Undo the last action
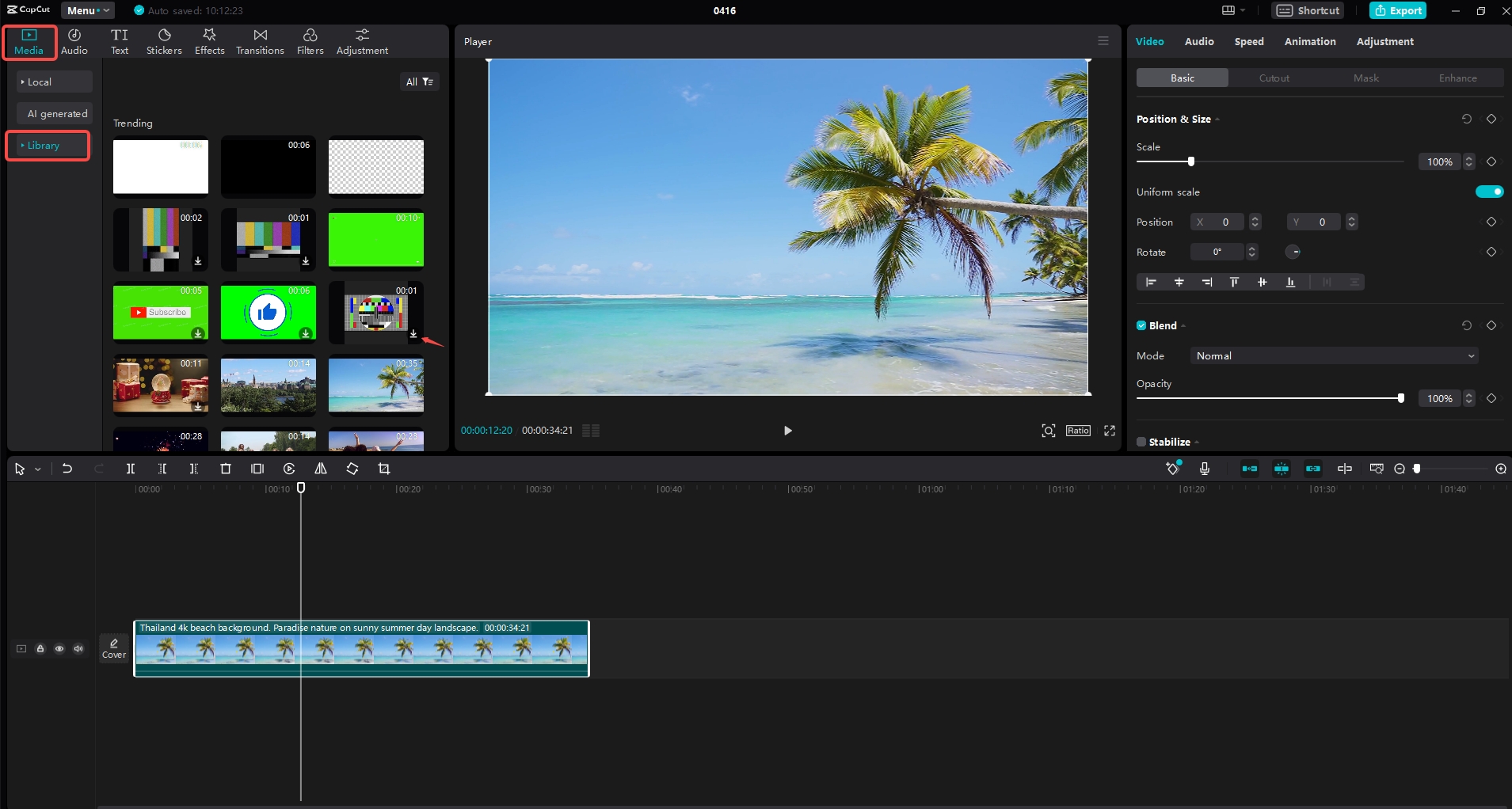 67,468
